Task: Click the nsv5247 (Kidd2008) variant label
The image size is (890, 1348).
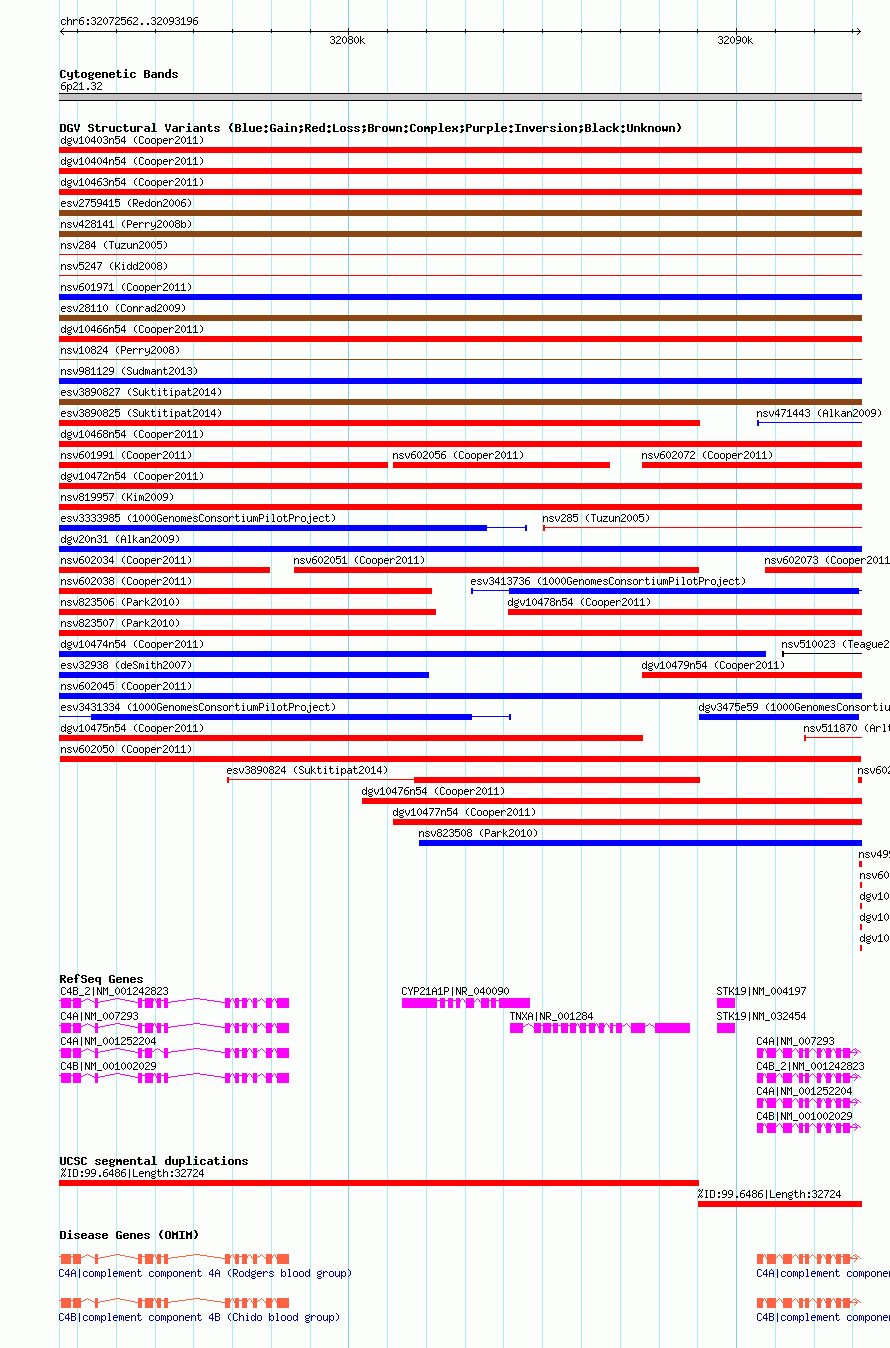Action: coord(114,266)
